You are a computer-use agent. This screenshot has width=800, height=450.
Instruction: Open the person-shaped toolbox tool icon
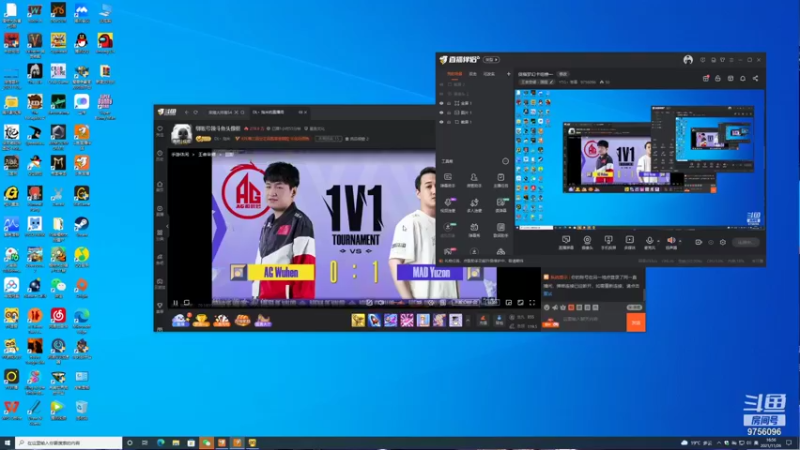coord(474,178)
